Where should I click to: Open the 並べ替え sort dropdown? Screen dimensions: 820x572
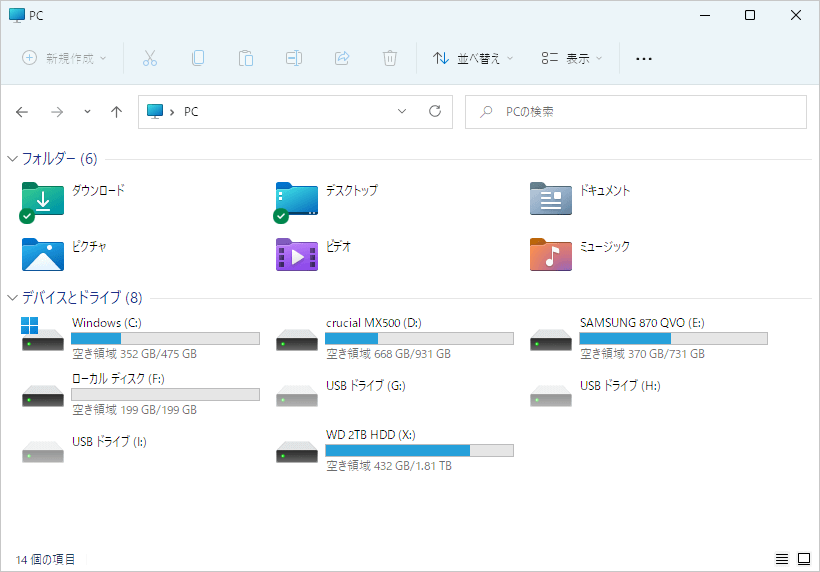click(x=472, y=58)
